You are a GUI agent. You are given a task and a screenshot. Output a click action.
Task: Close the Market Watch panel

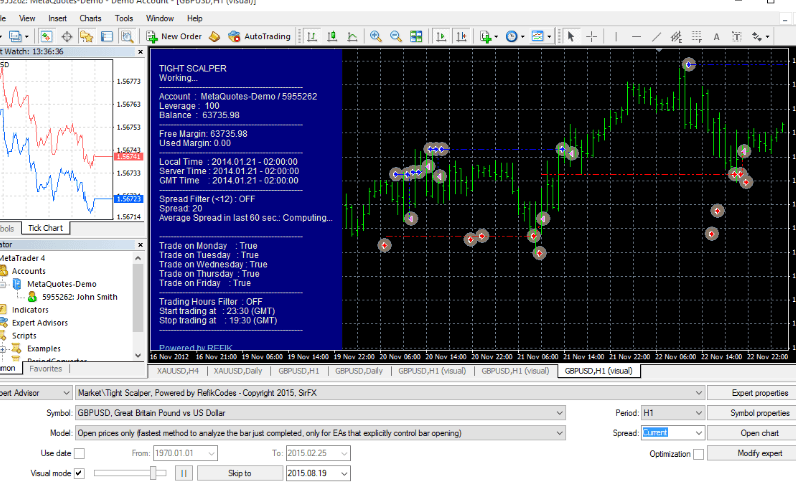tap(141, 52)
